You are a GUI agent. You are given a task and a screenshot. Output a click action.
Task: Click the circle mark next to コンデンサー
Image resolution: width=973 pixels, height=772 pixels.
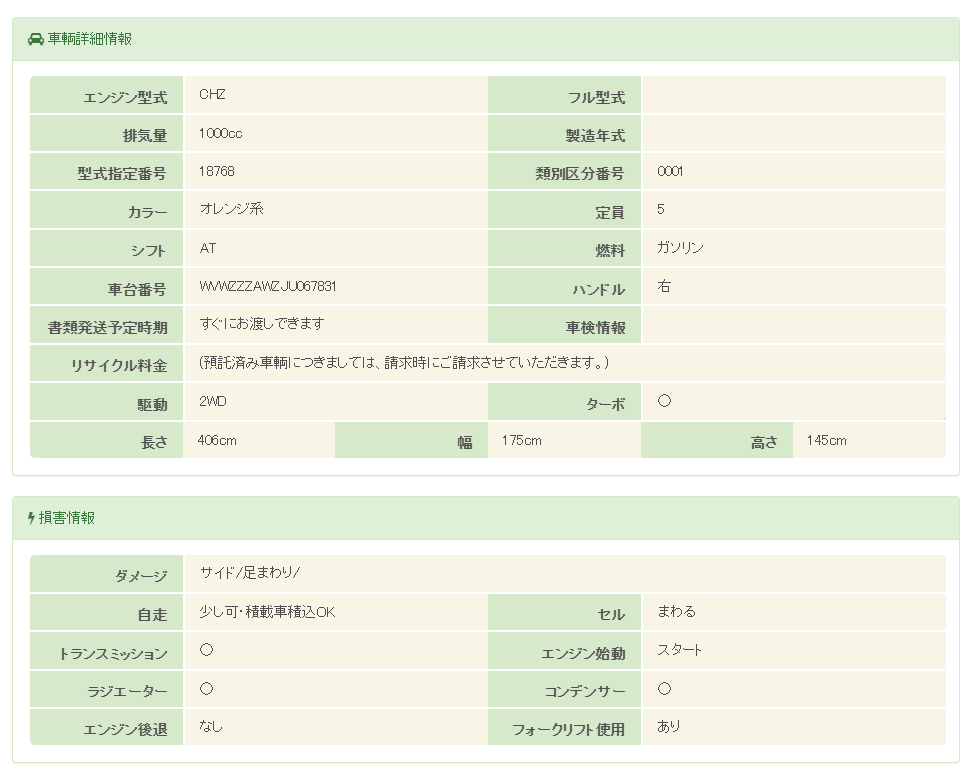[664, 689]
